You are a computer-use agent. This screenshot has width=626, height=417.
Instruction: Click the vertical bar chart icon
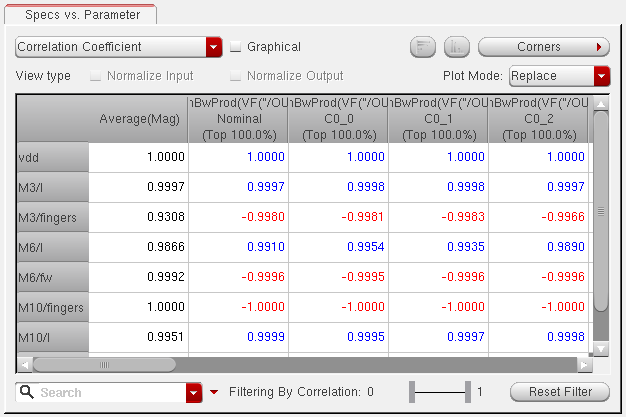point(456,47)
